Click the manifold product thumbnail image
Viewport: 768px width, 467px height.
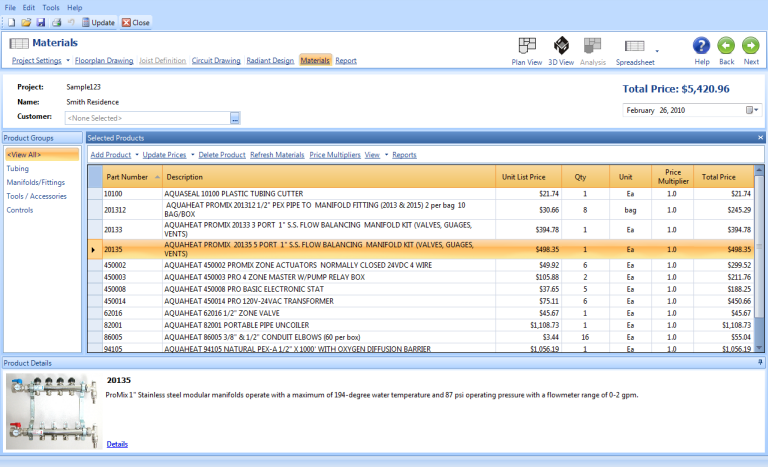click(x=52, y=412)
